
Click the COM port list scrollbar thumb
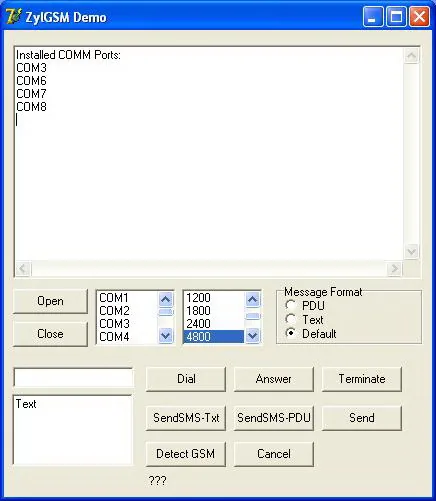click(166, 312)
